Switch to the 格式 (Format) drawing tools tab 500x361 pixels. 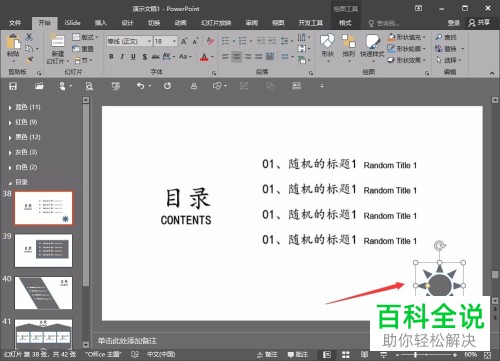click(x=345, y=23)
